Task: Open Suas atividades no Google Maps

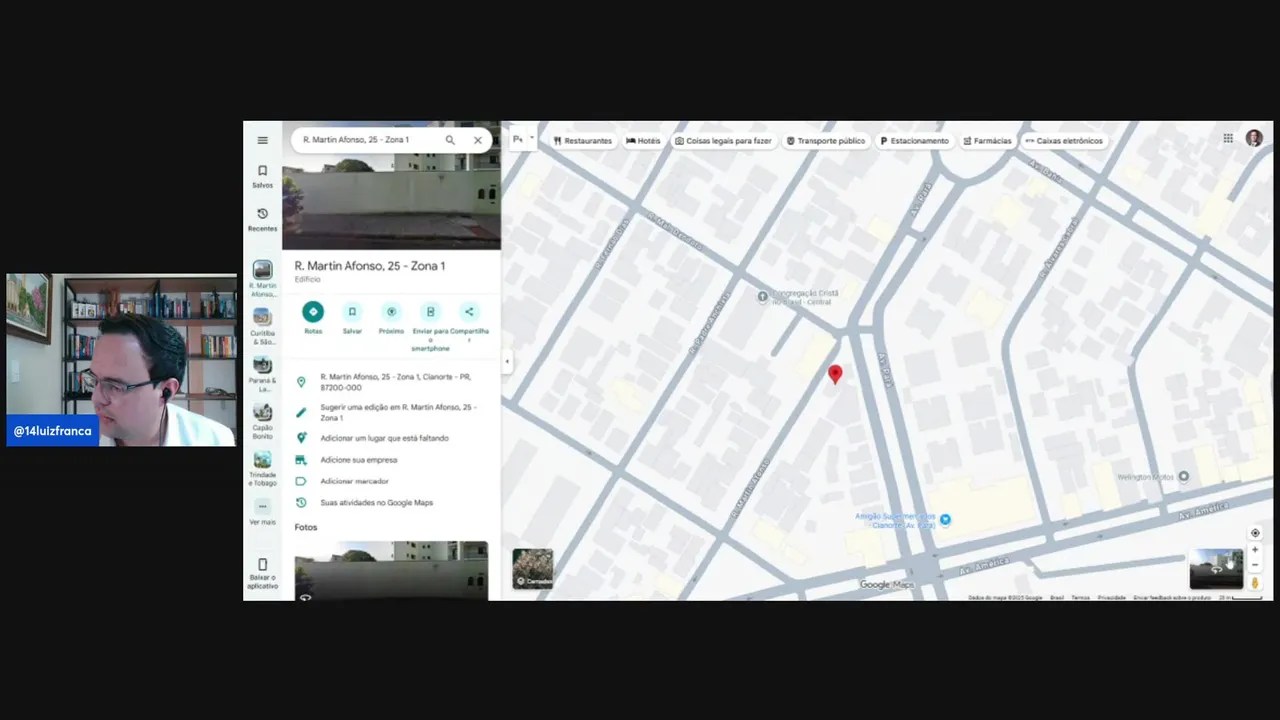Action: tap(376, 503)
